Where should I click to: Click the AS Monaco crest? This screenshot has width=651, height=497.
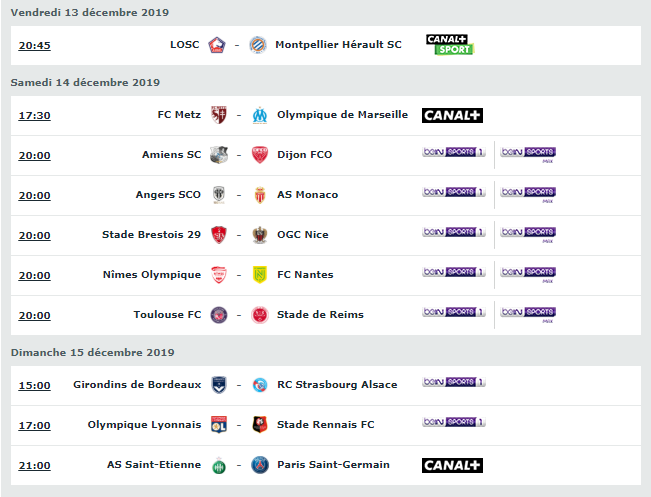[260, 195]
